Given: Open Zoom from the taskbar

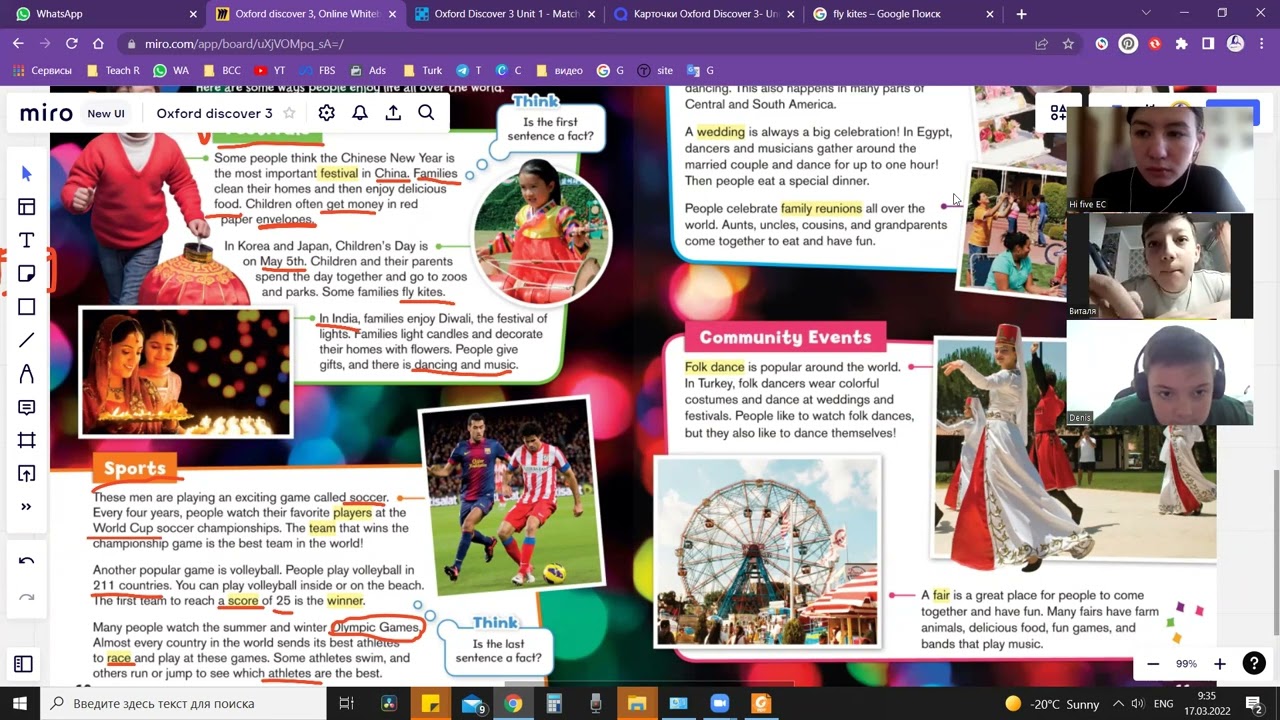Looking at the screenshot, I should coord(719,703).
